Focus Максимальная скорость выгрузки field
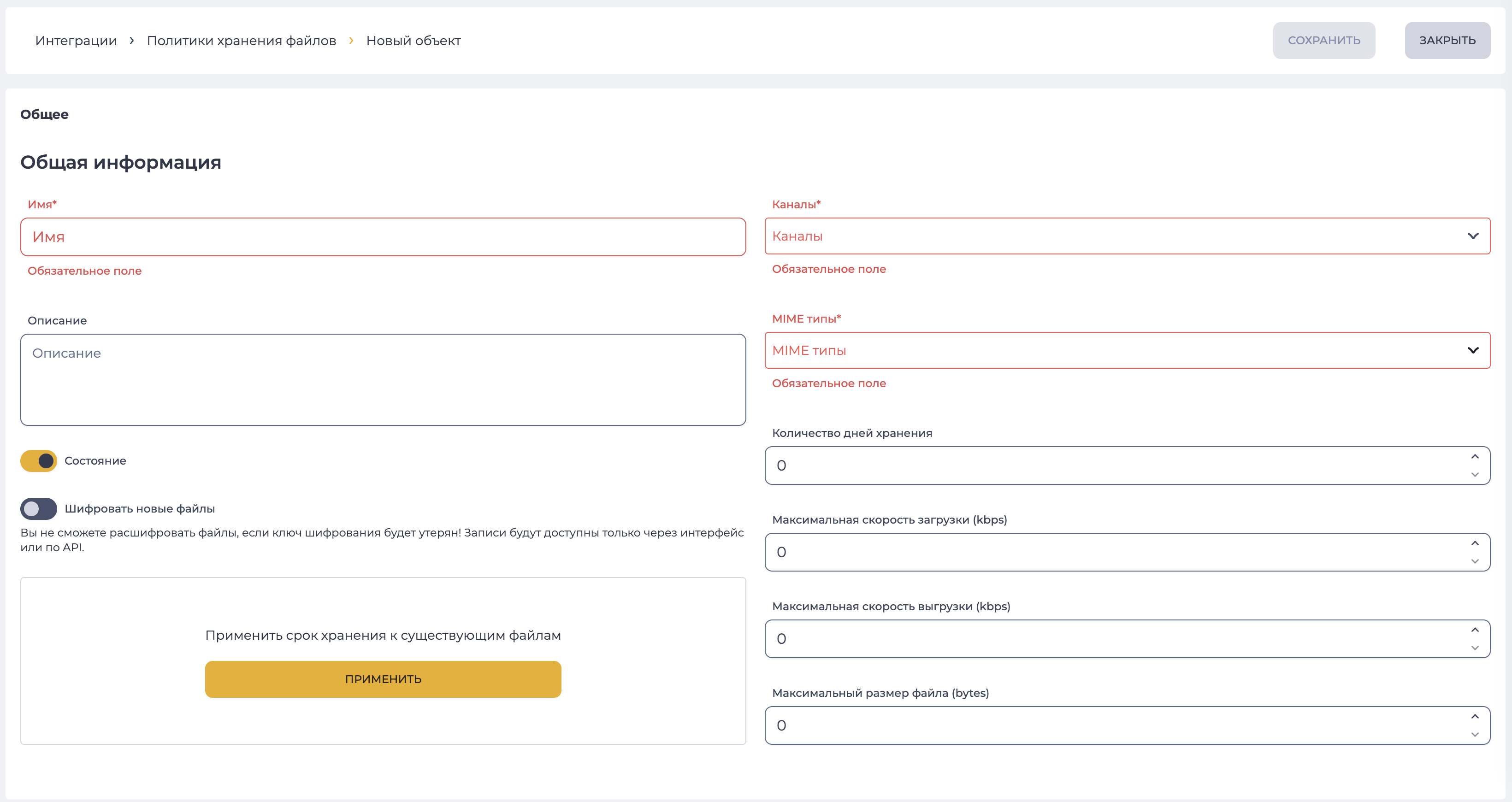The image size is (1512, 802). point(1127,639)
